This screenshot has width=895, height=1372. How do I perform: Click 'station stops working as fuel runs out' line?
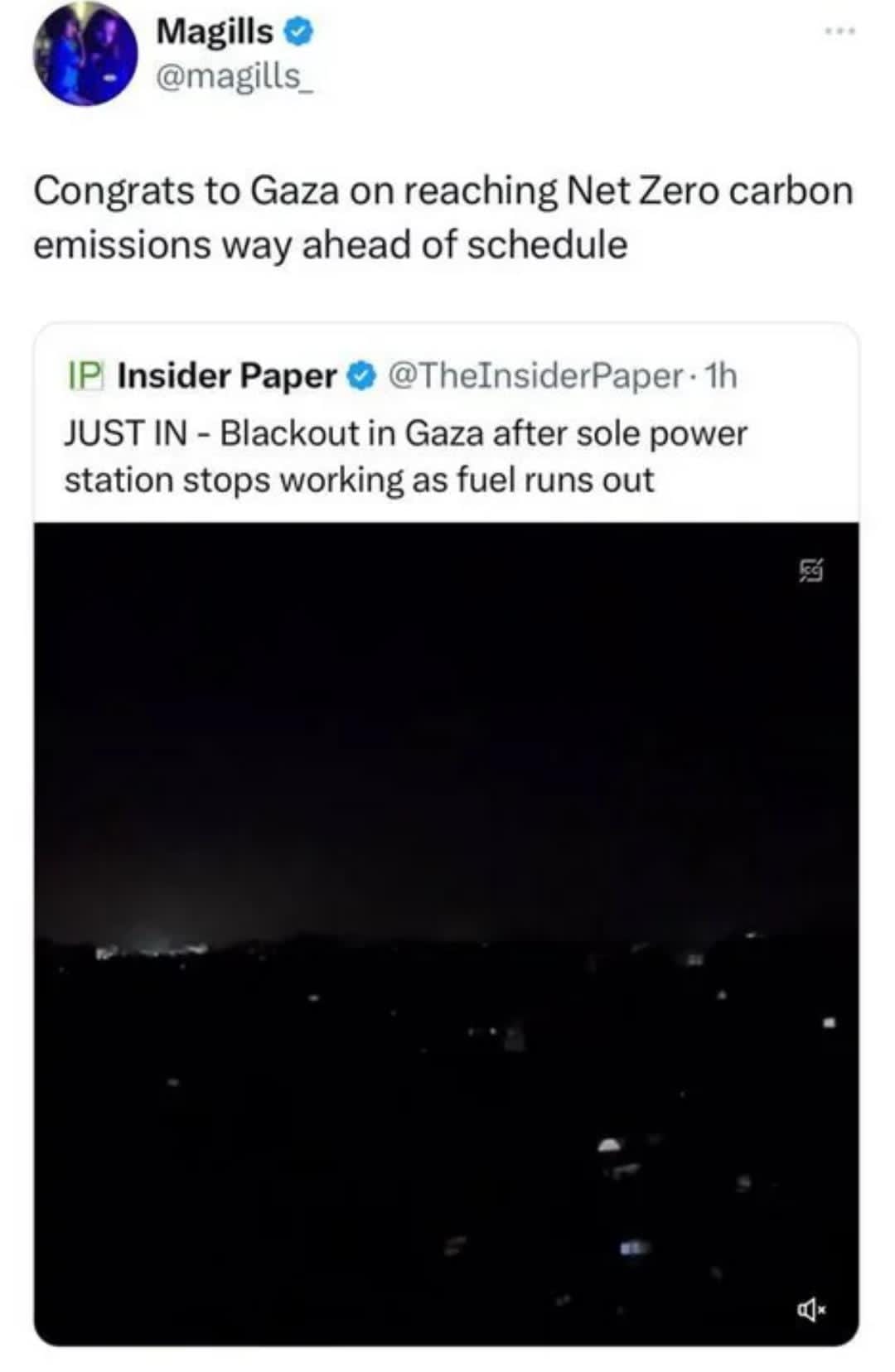pos(359,480)
